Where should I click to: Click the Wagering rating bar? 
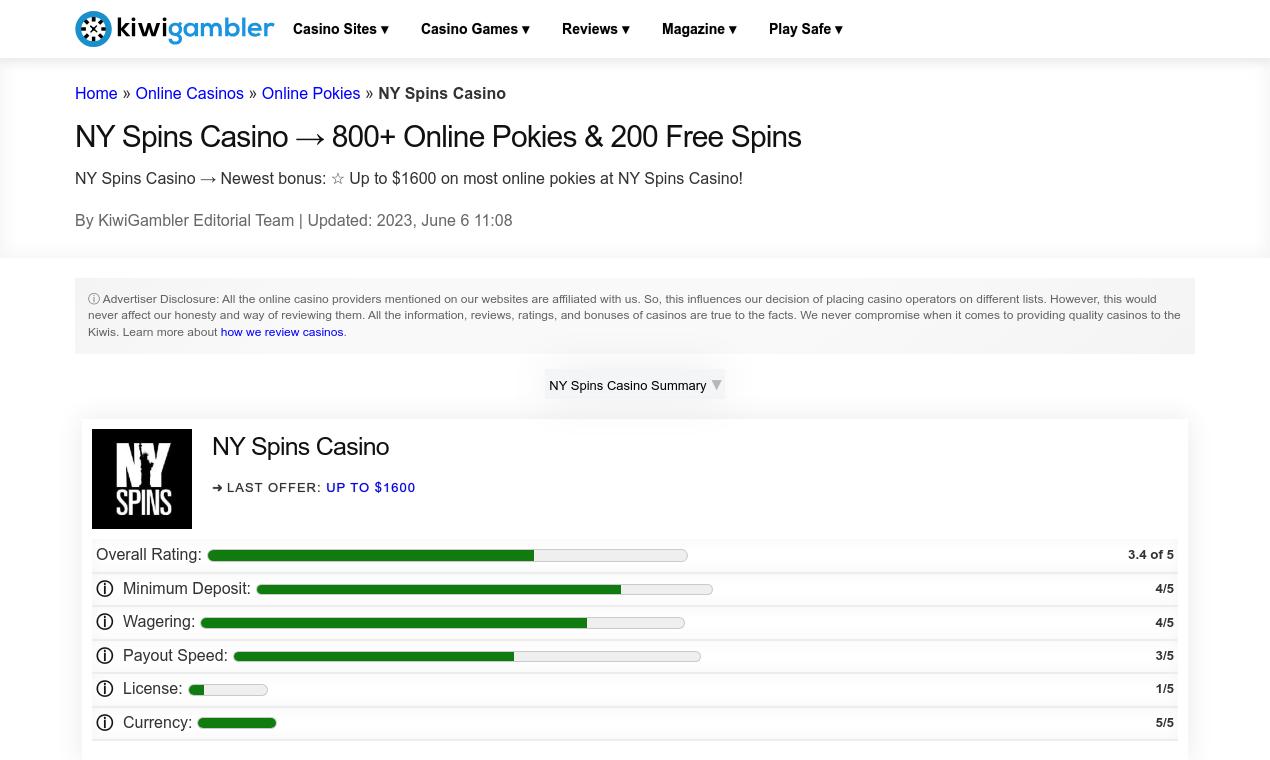(442, 623)
